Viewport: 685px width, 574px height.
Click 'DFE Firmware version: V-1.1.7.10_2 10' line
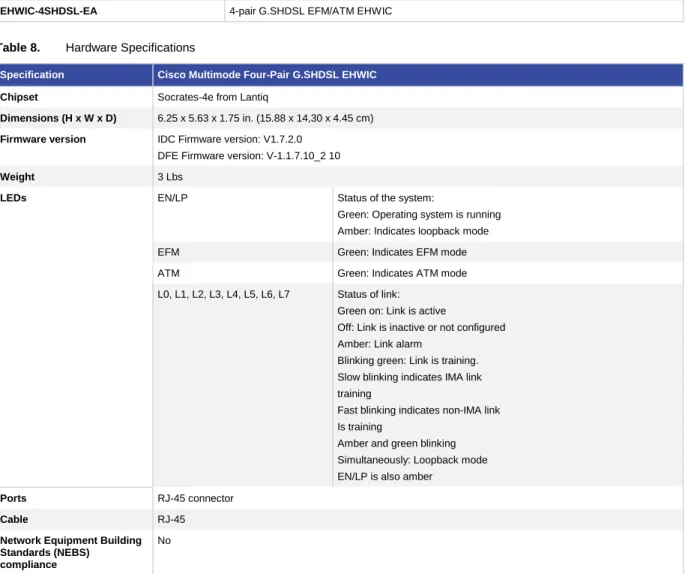249,156
